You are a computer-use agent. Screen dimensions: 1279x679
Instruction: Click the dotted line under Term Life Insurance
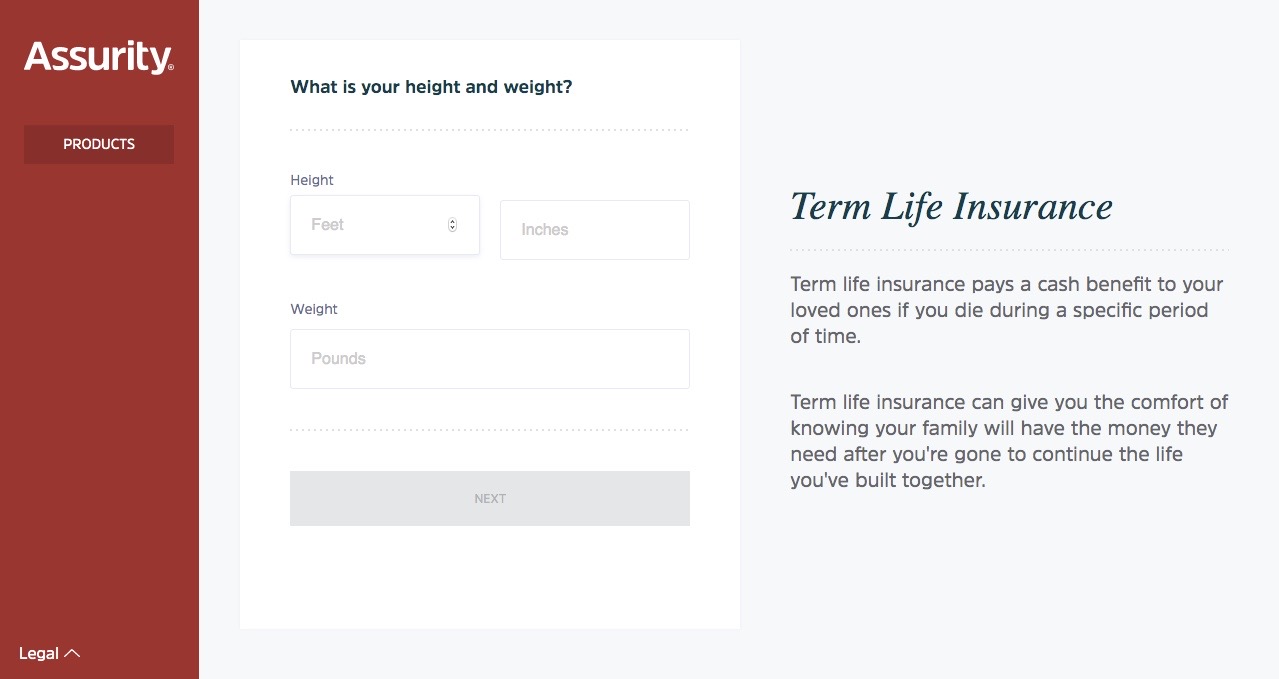[1009, 250]
